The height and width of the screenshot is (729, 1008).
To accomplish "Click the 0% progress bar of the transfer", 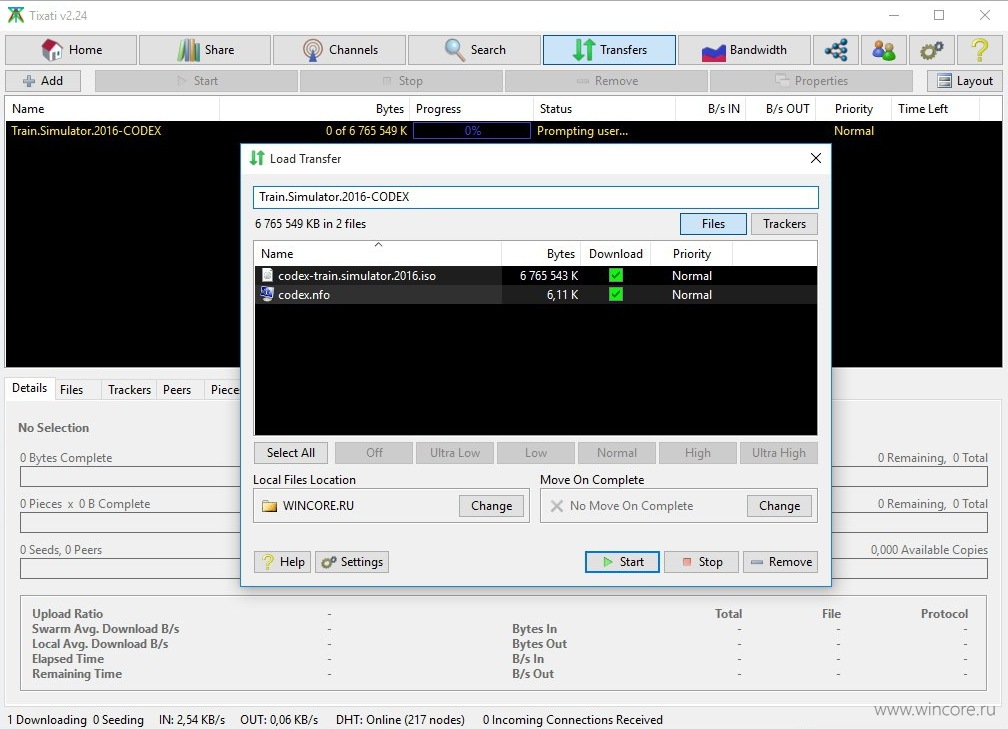I will [x=472, y=130].
